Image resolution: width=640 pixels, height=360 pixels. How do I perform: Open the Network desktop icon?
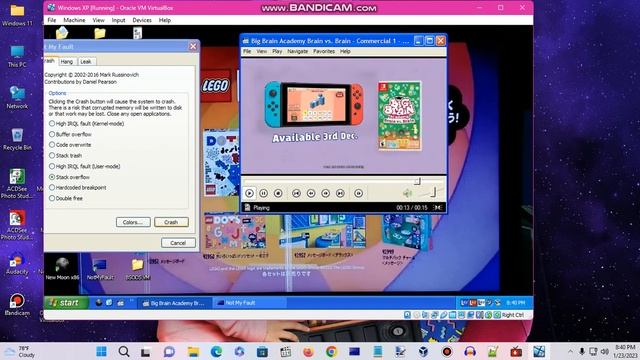pyautogui.click(x=17, y=97)
